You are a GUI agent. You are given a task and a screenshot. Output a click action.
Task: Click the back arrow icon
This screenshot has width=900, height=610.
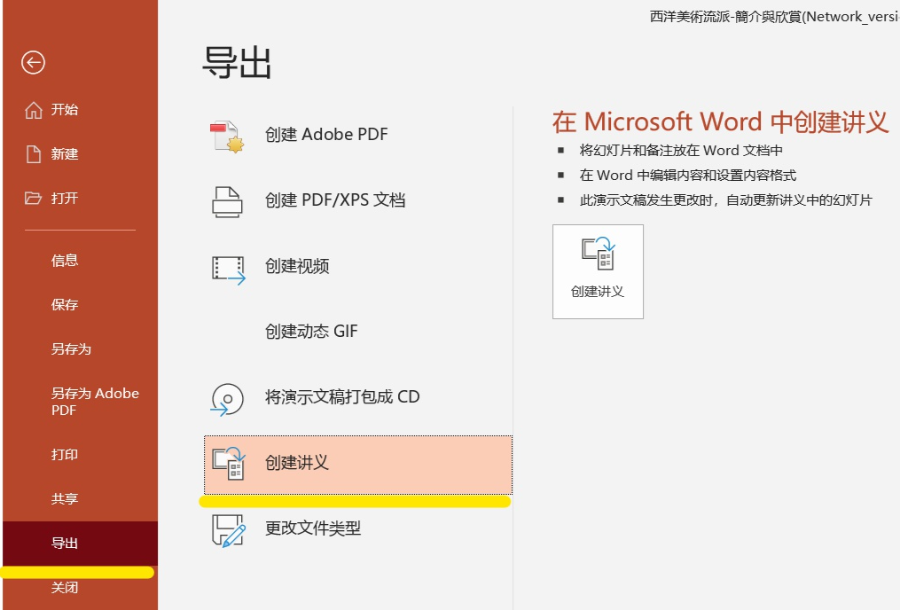(x=33, y=62)
